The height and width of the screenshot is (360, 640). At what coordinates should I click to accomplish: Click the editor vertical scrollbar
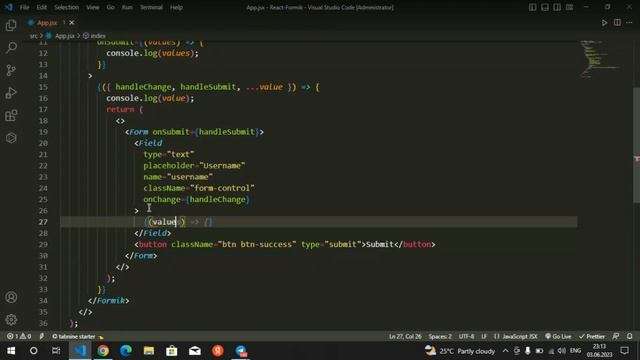(x=636, y=145)
